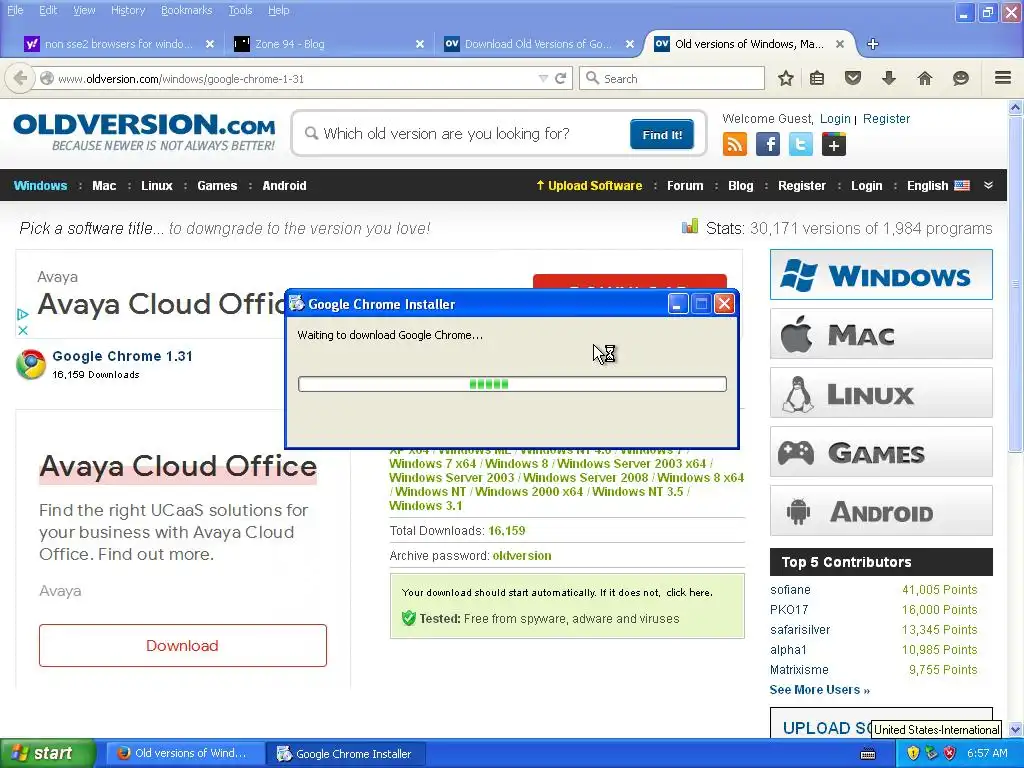The image size is (1024, 768).
Task: Click the OLDVERSION.COM logo
Action: pyautogui.click(x=144, y=133)
